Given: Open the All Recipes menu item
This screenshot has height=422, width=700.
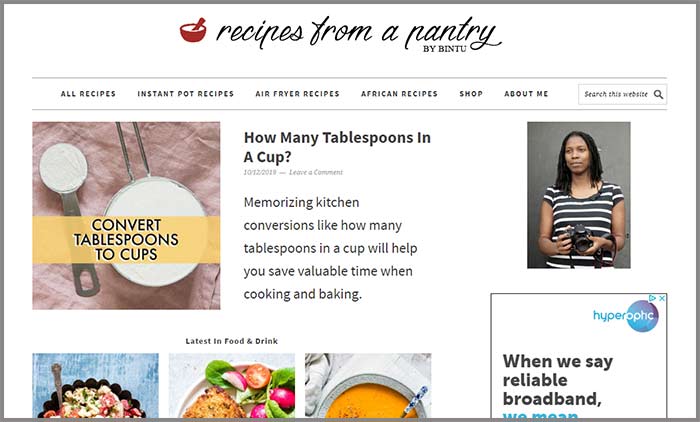Looking at the screenshot, I should (x=88, y=94).
